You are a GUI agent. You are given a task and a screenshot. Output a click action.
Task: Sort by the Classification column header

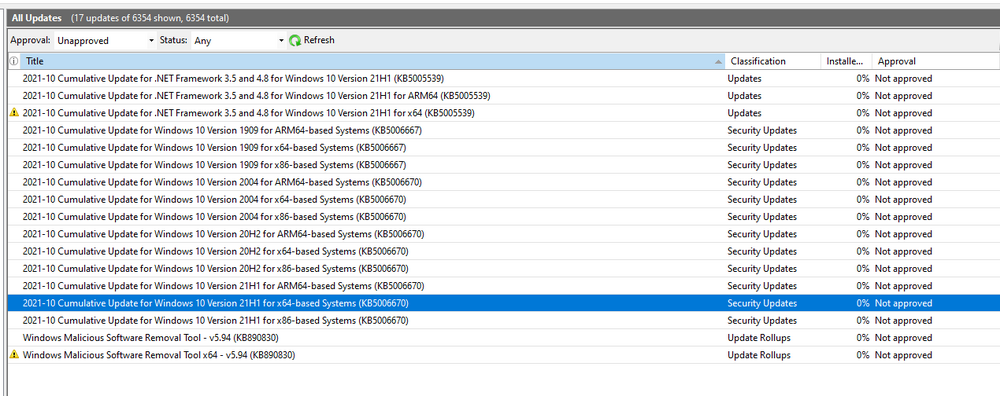[773, 61]
